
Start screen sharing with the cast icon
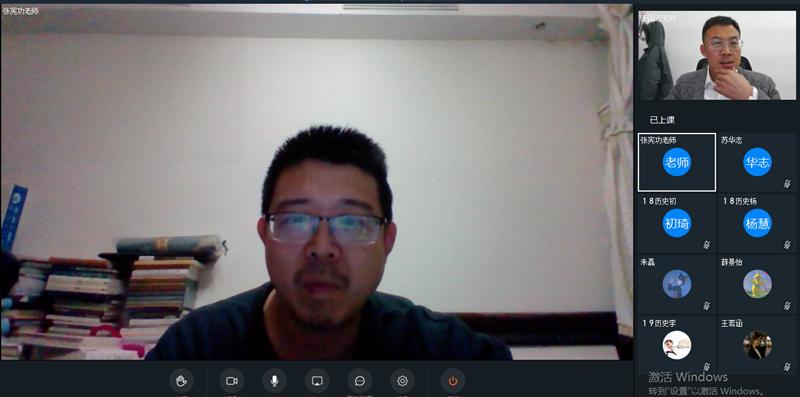pyautogui.click(x=317, y=381)
